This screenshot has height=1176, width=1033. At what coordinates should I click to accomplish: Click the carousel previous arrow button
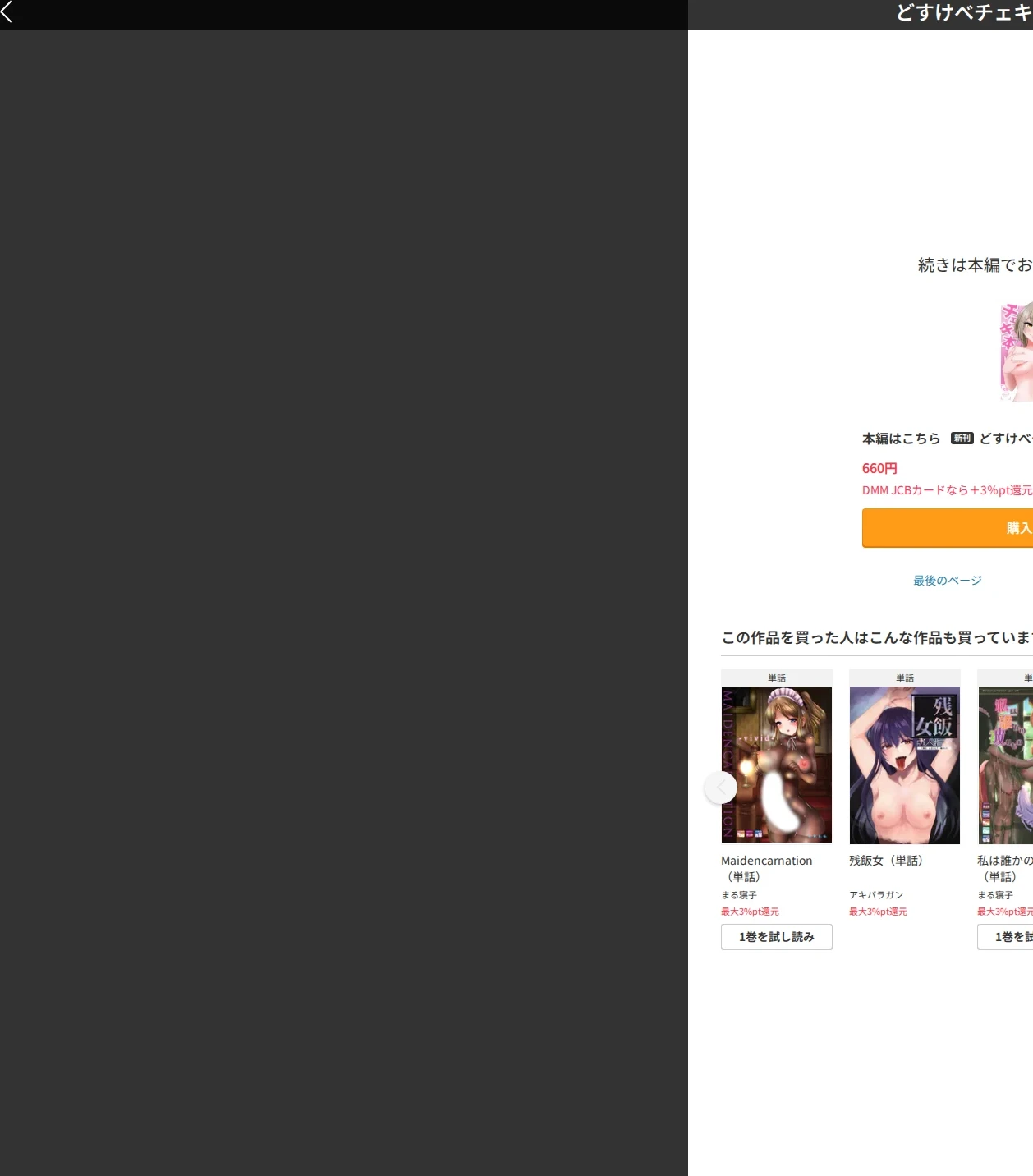pyautogui.click(x=721, y=788)
